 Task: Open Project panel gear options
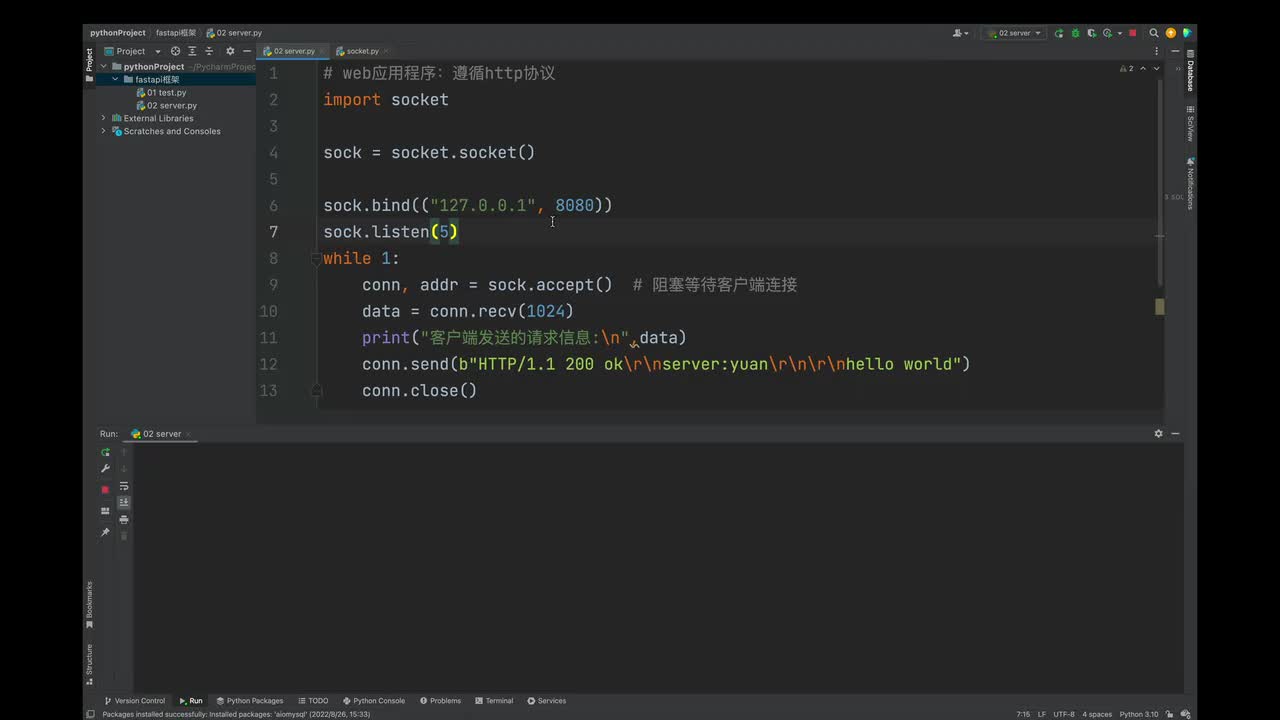click(x=230, y=51)
